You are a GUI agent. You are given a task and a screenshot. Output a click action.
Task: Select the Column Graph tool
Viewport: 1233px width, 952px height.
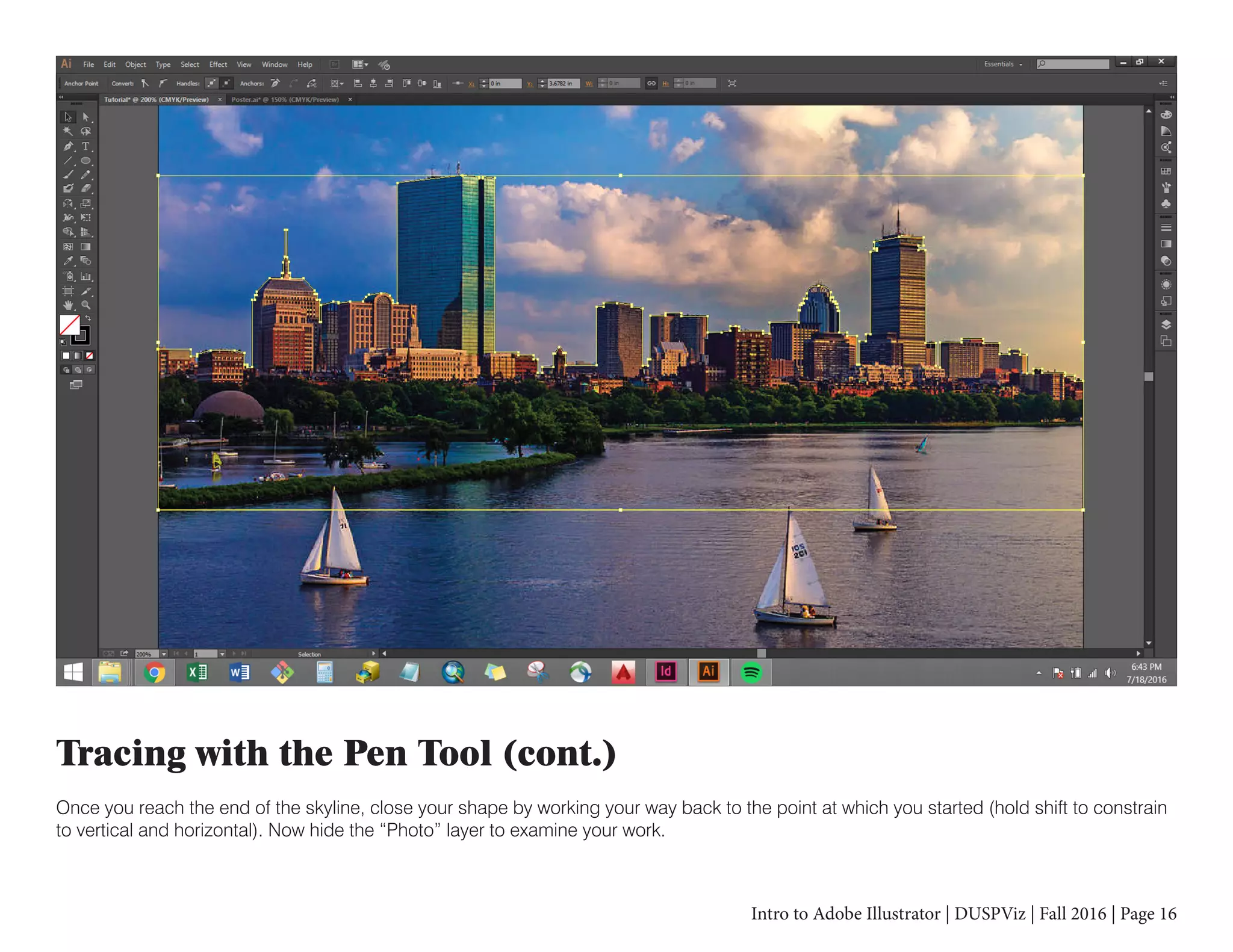click(86, 276)
